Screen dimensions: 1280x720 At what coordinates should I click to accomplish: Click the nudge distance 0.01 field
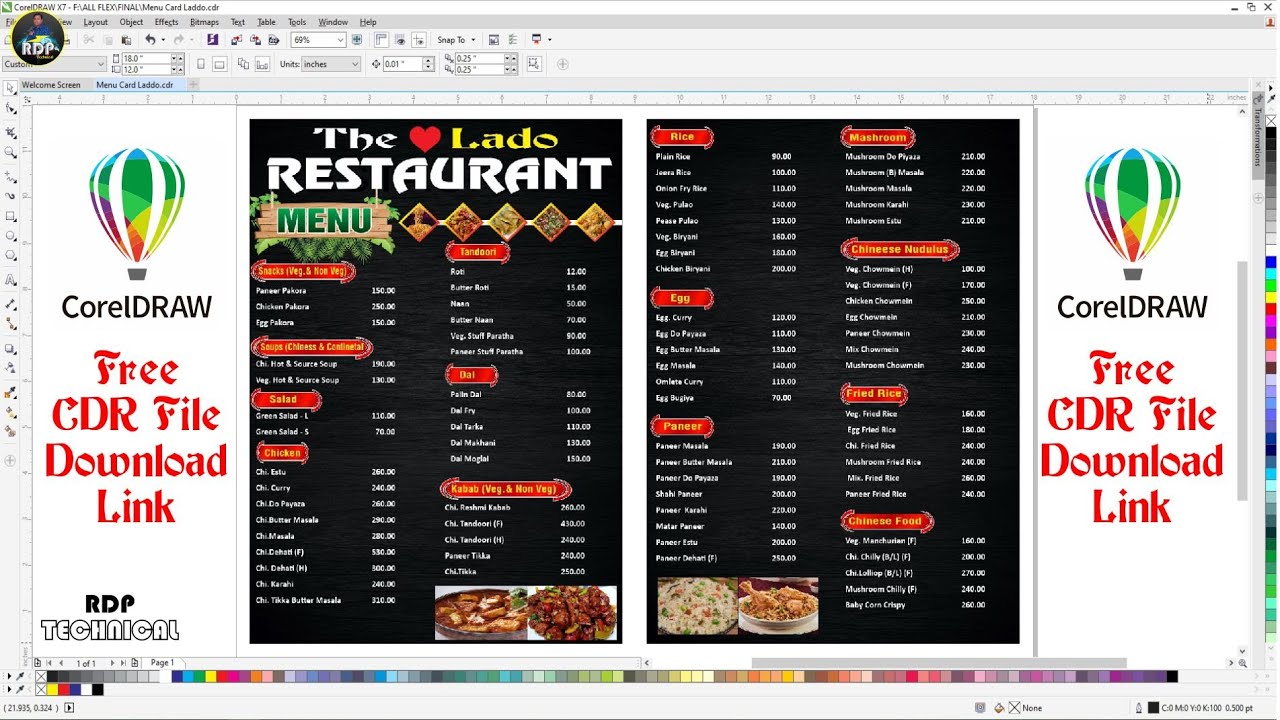(403, 64)
